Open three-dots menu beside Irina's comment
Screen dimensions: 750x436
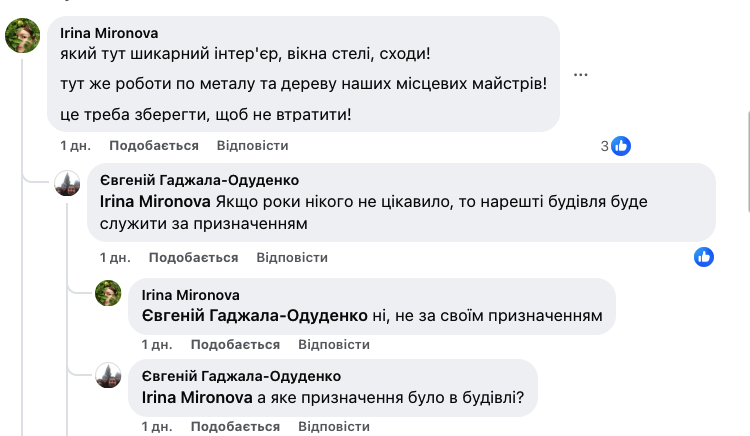point(581,74)
